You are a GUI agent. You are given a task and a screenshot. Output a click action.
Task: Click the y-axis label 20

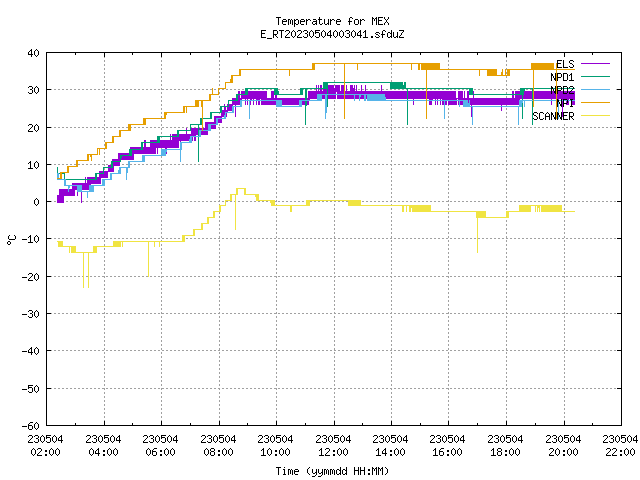[33, 128]
